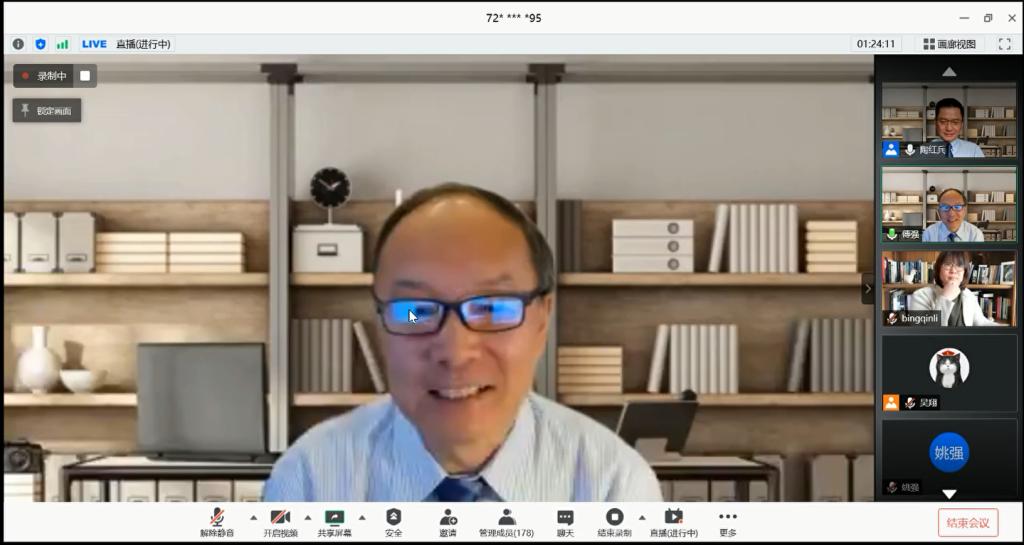Viewport: 1024px width, 545px height.
Task: Open the 安全 security settings
Action: [394, 522]
